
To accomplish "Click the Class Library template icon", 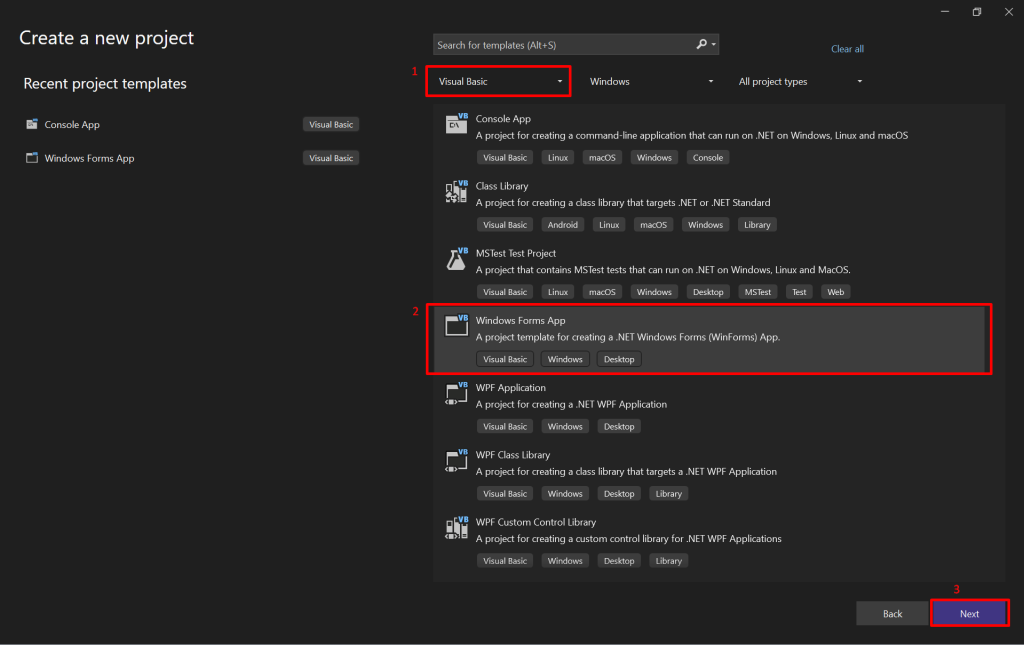I will click(x=456, y=191).
